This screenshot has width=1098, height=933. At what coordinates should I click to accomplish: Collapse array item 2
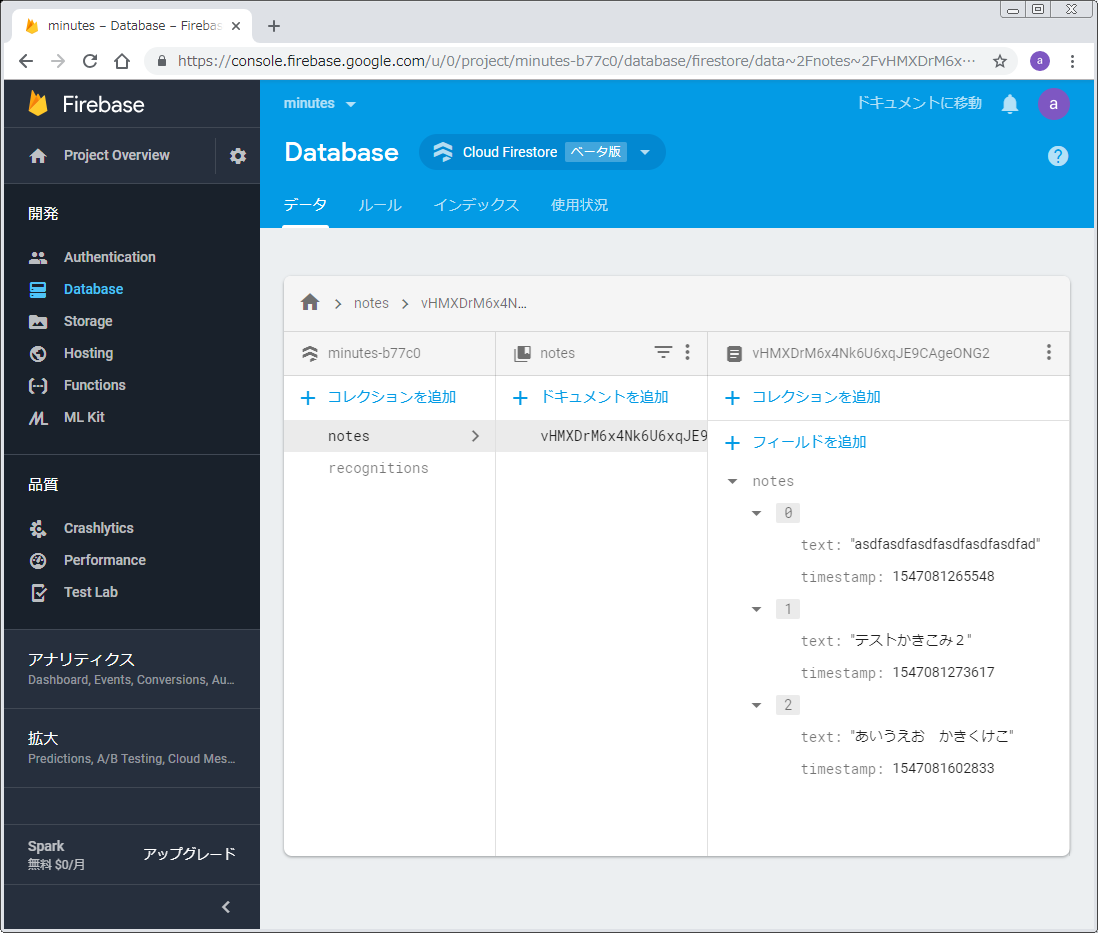(757, 705)
